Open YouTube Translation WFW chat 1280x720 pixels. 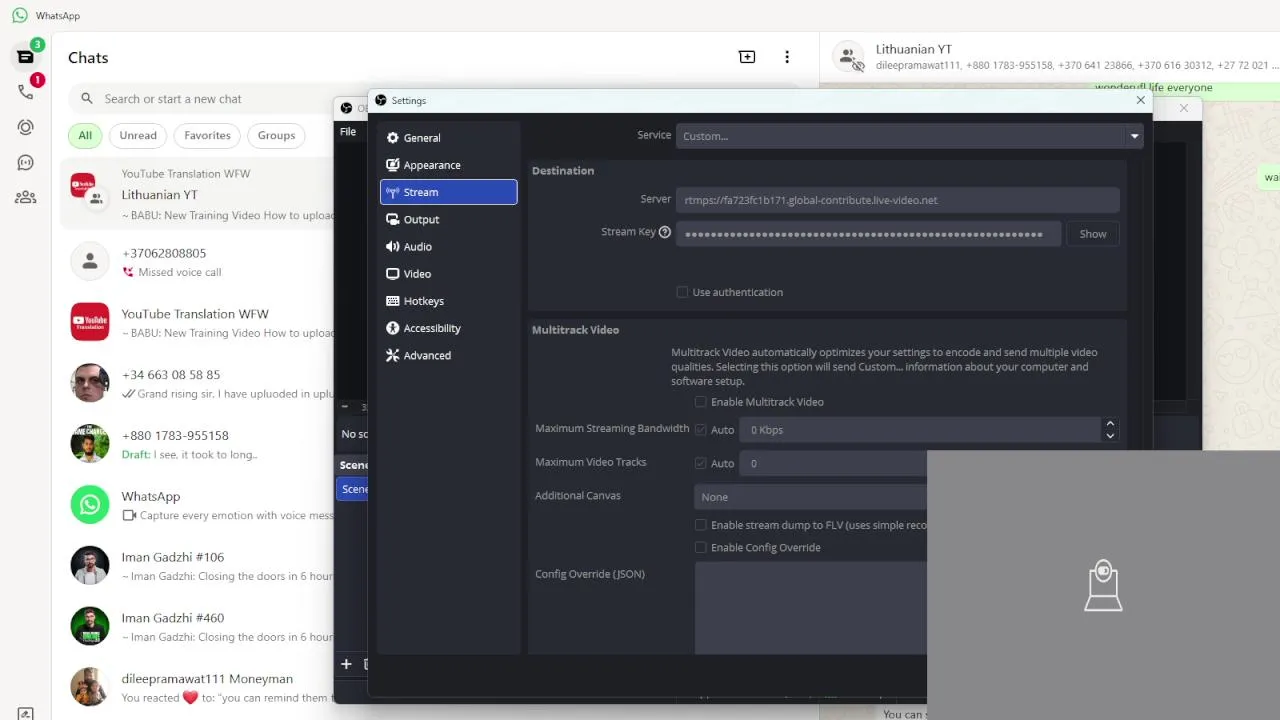[x=198, y=323]
